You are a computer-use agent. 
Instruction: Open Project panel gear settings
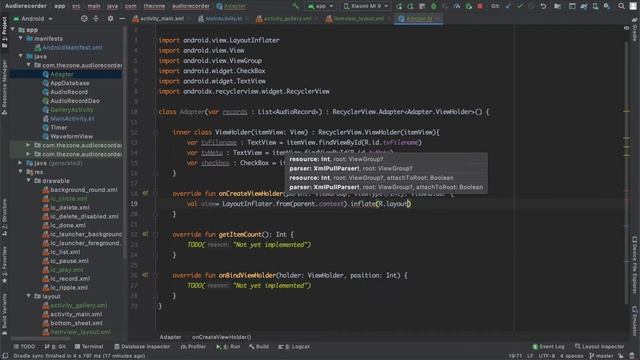point(110,18)
